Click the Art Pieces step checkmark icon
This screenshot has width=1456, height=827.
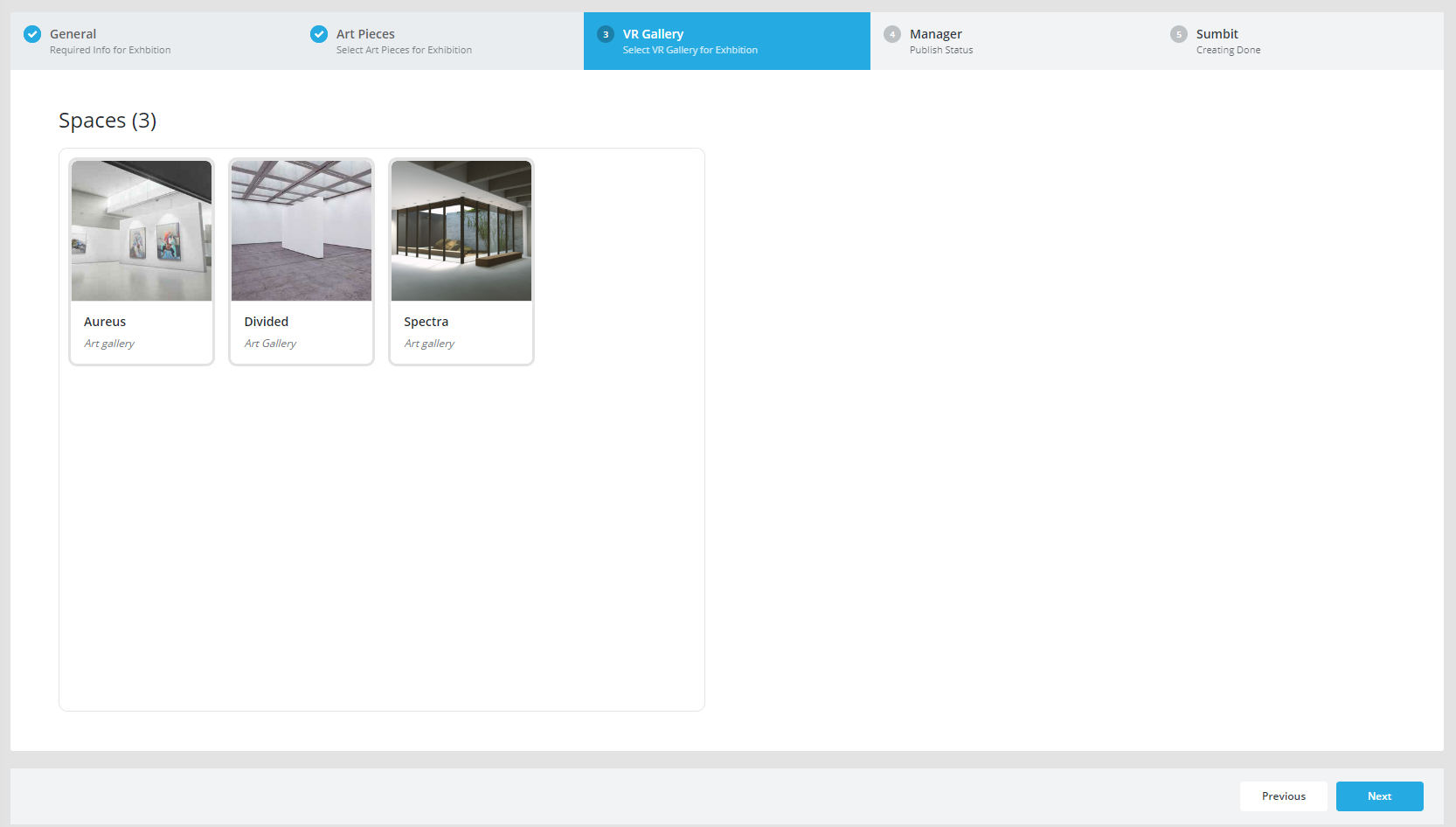319,34
